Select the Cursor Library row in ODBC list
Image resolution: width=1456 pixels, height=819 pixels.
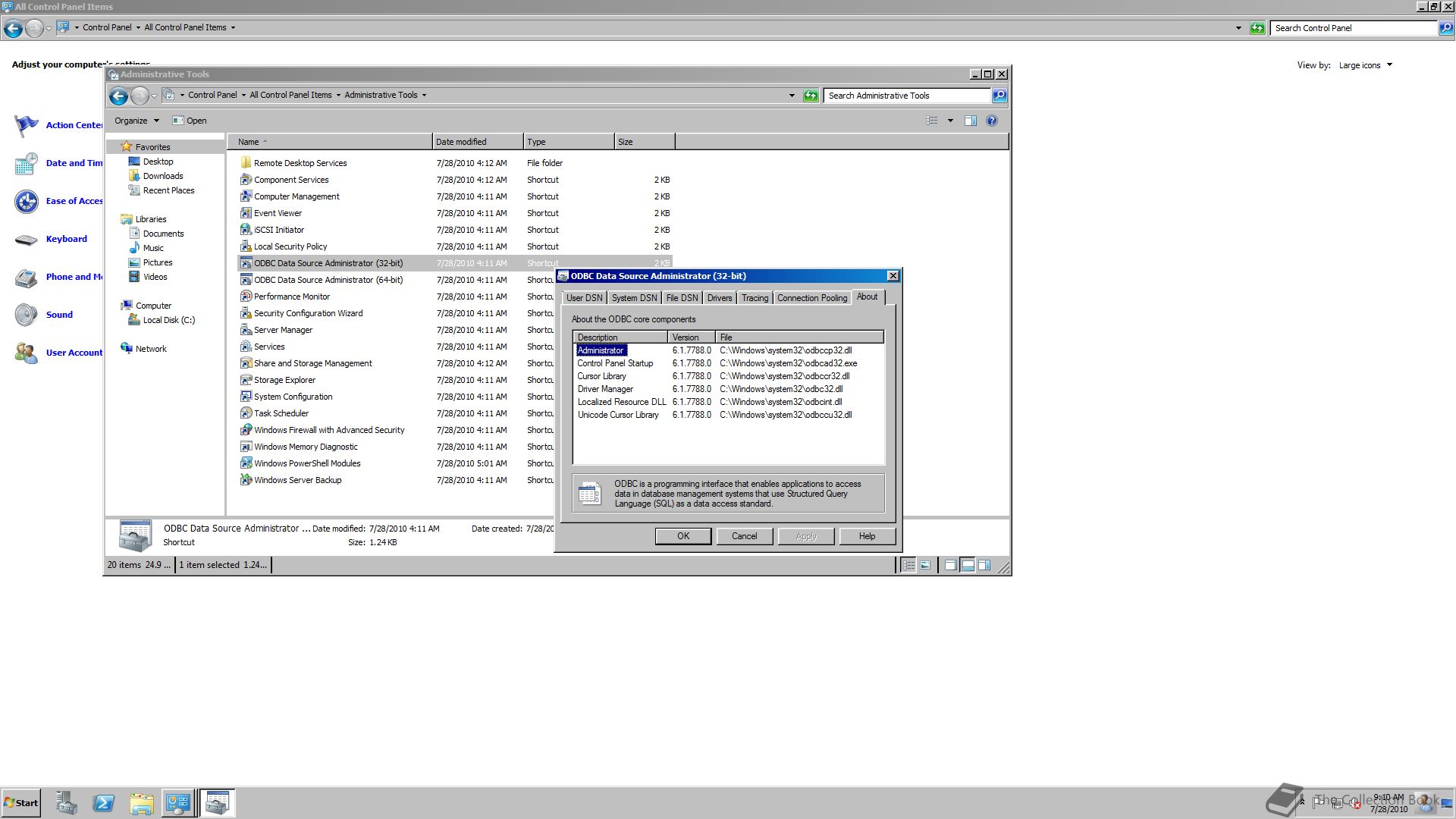(x=728, y=376)
